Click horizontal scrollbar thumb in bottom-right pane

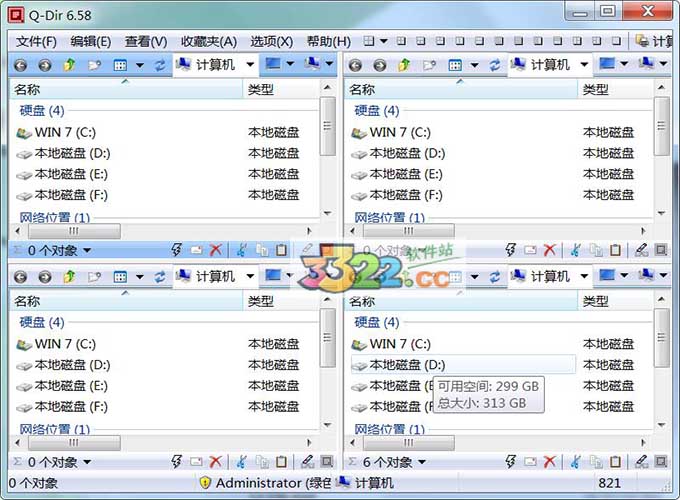click(409, 443)
